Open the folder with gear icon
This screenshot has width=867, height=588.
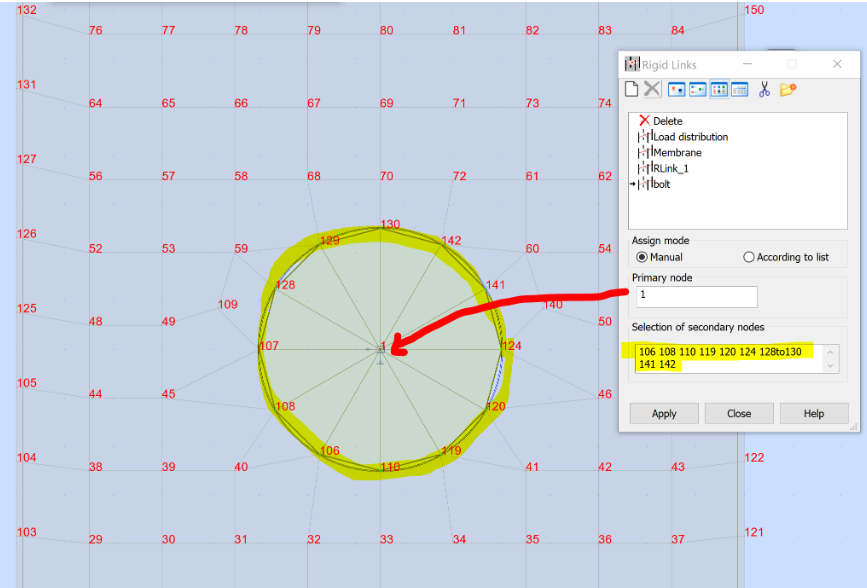pos(787,89)
